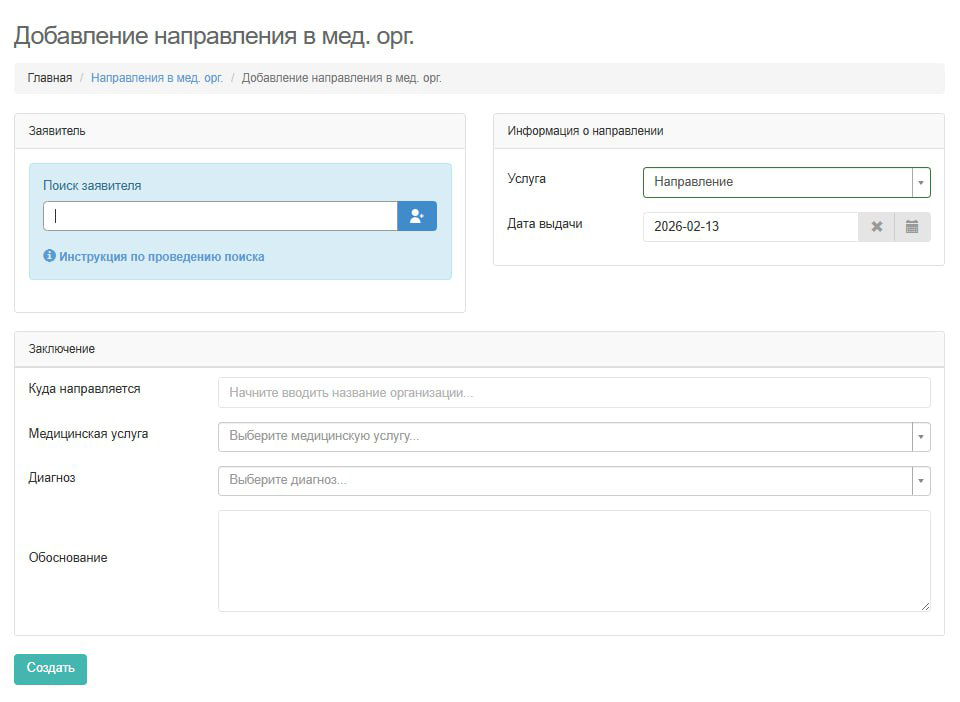Open the Услуга dropdown arrow
This screenshot has height=702, width=960.
coord(919,182)
